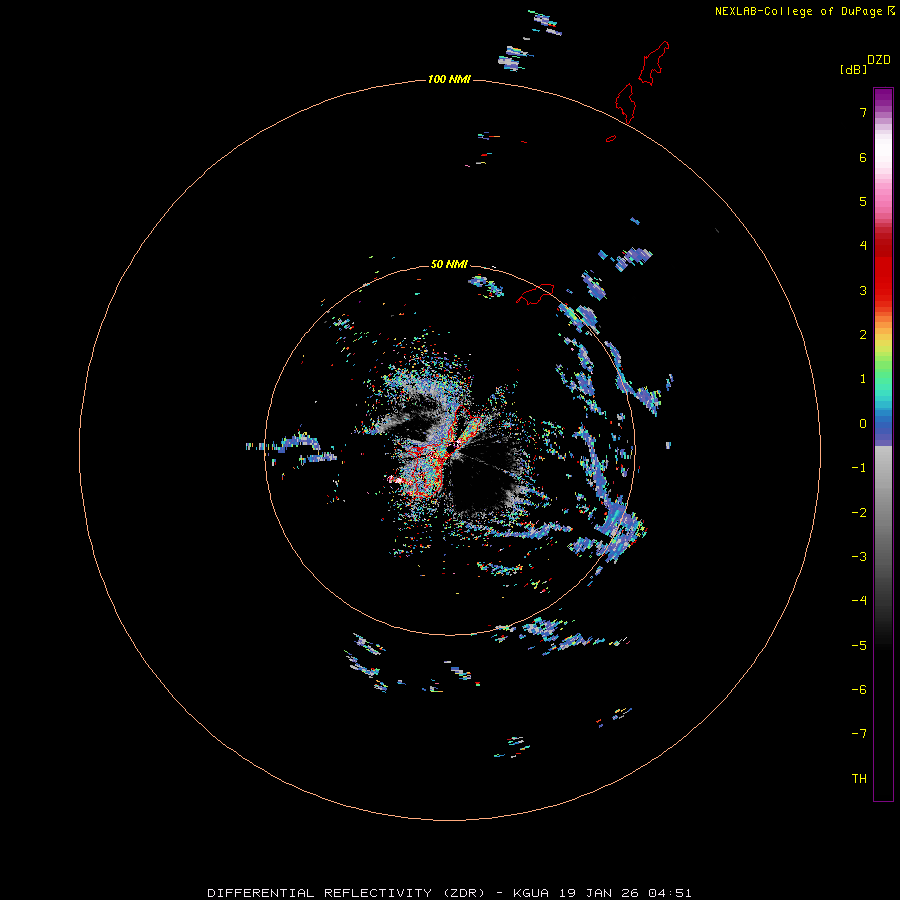Click the 2 tick label on color scale

point(863,335)
